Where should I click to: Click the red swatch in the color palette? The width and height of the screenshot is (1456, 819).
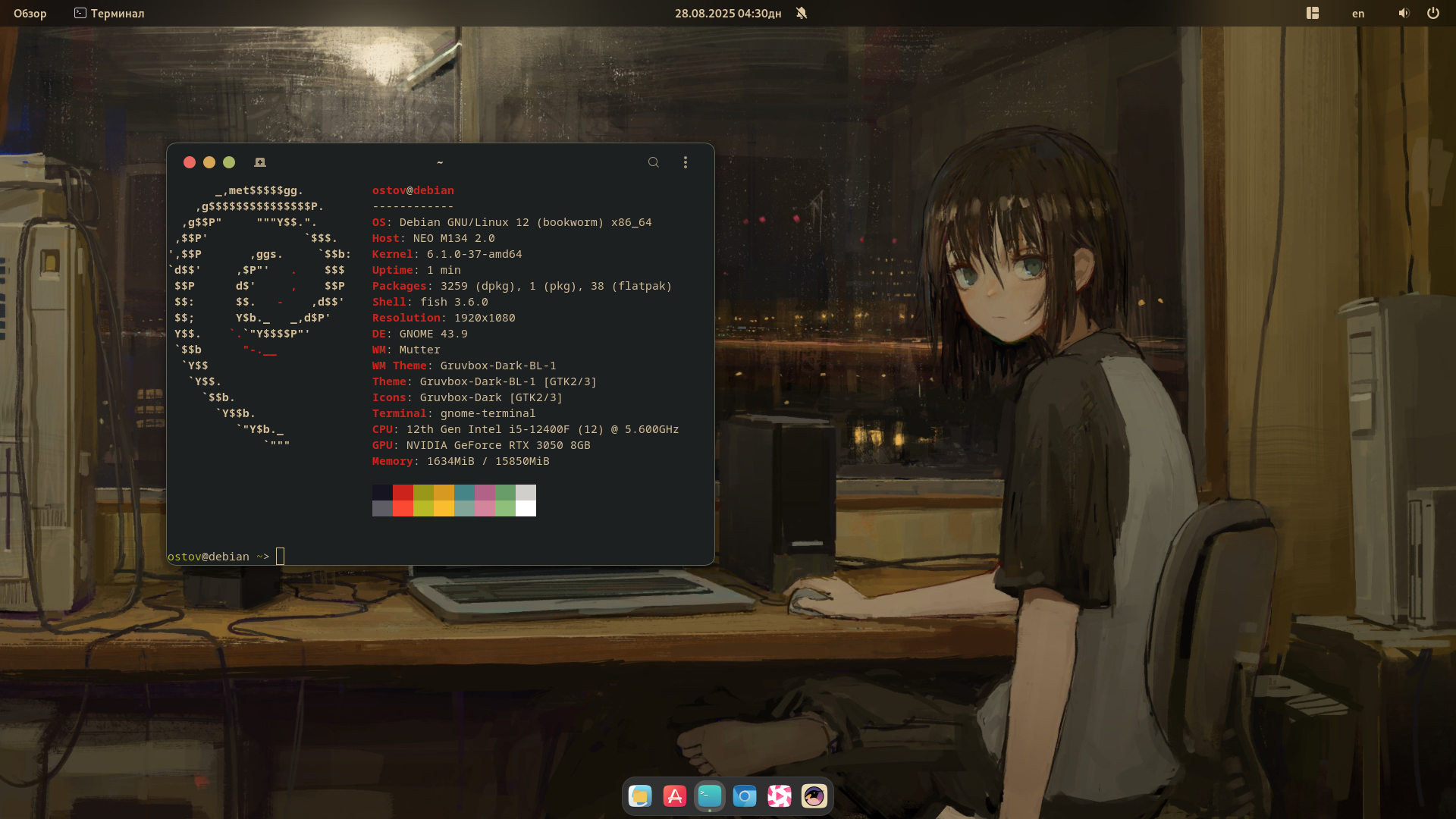pyautogui.click(x=403, y=493)
